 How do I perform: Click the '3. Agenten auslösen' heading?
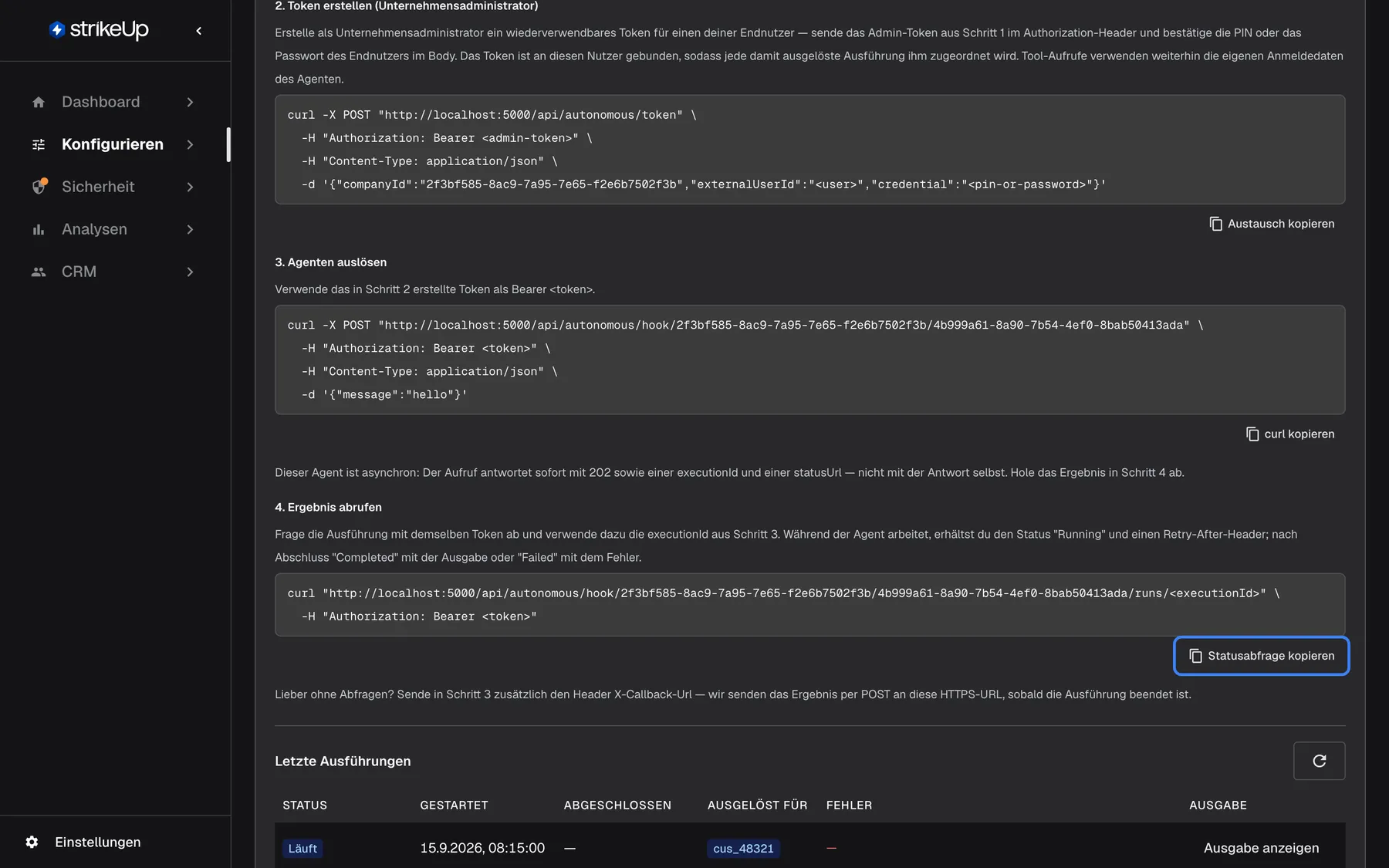click(x=330, y=262)
